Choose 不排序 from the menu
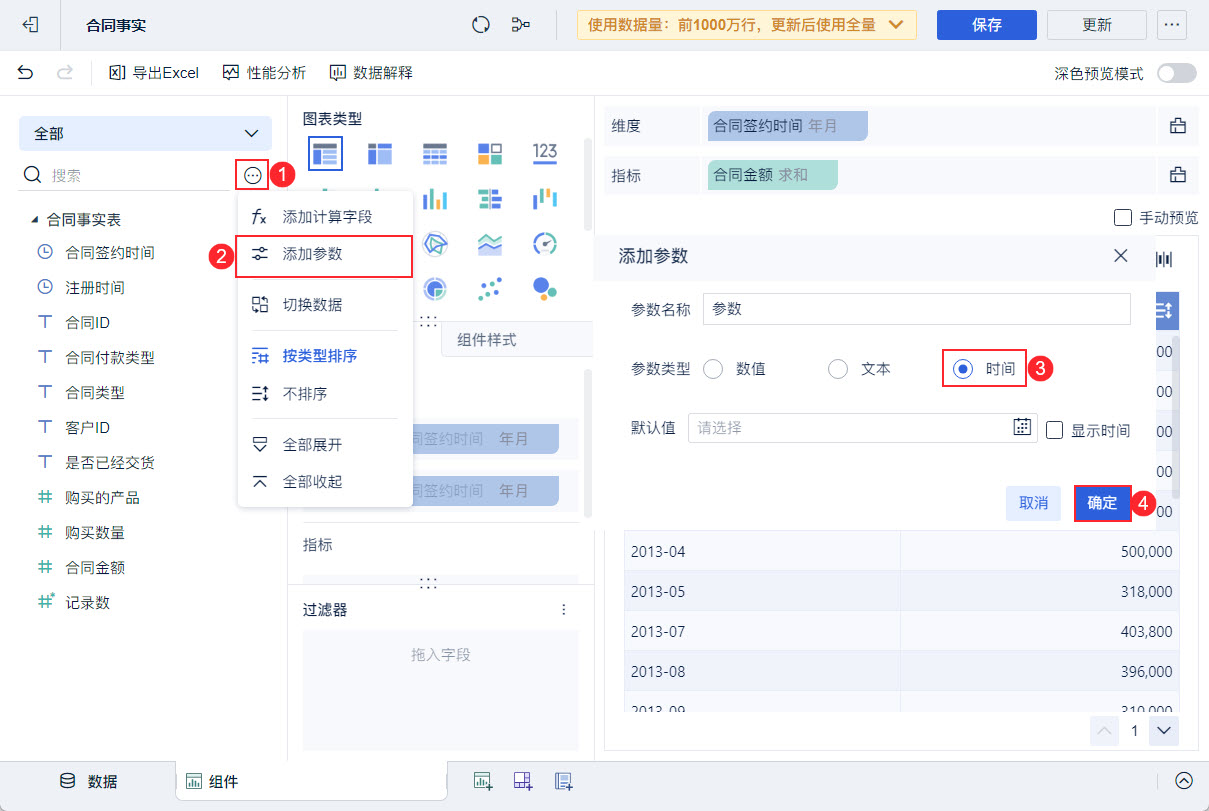This screenshot has width=1209, height=811. point(325,394)
